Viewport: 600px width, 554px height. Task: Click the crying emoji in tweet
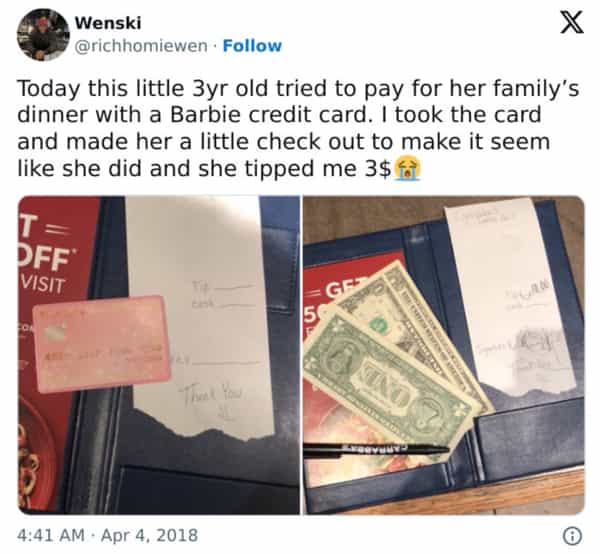pos(408,169)
